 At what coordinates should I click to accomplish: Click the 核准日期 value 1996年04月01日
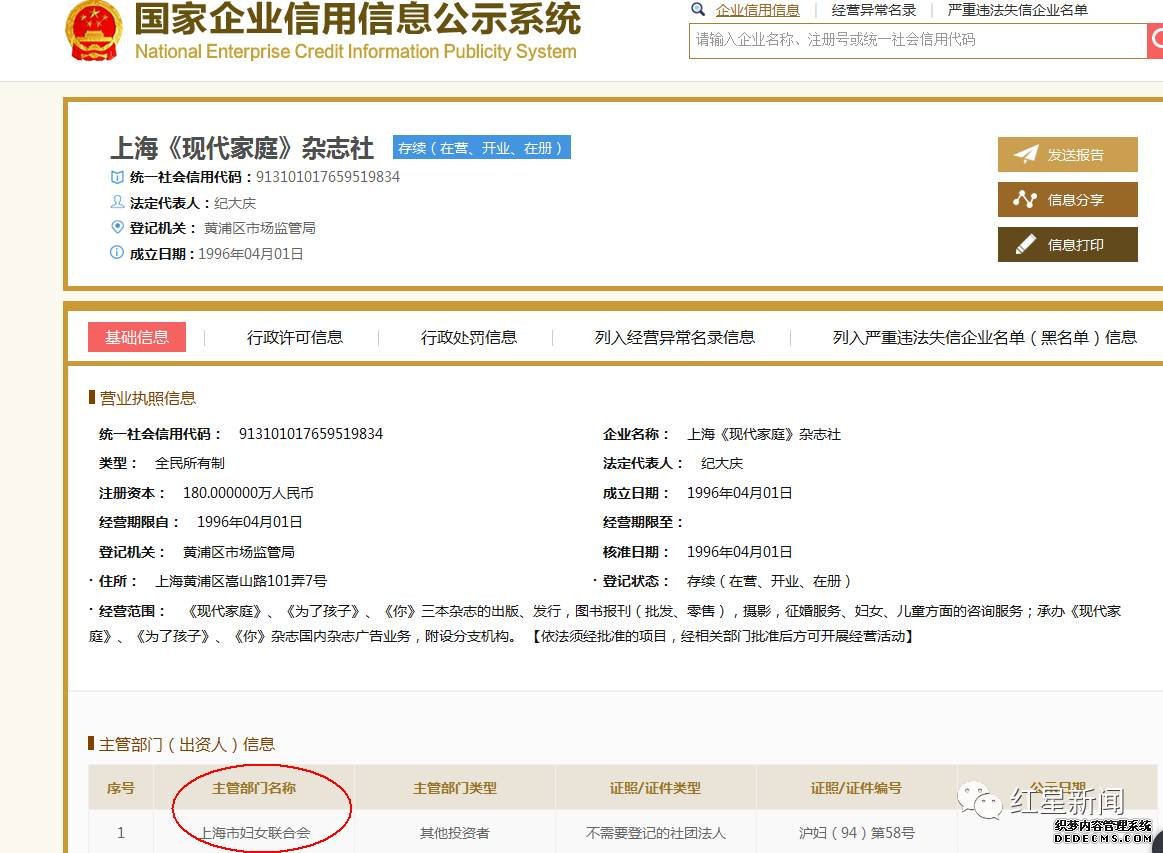(x=739, y=552)
